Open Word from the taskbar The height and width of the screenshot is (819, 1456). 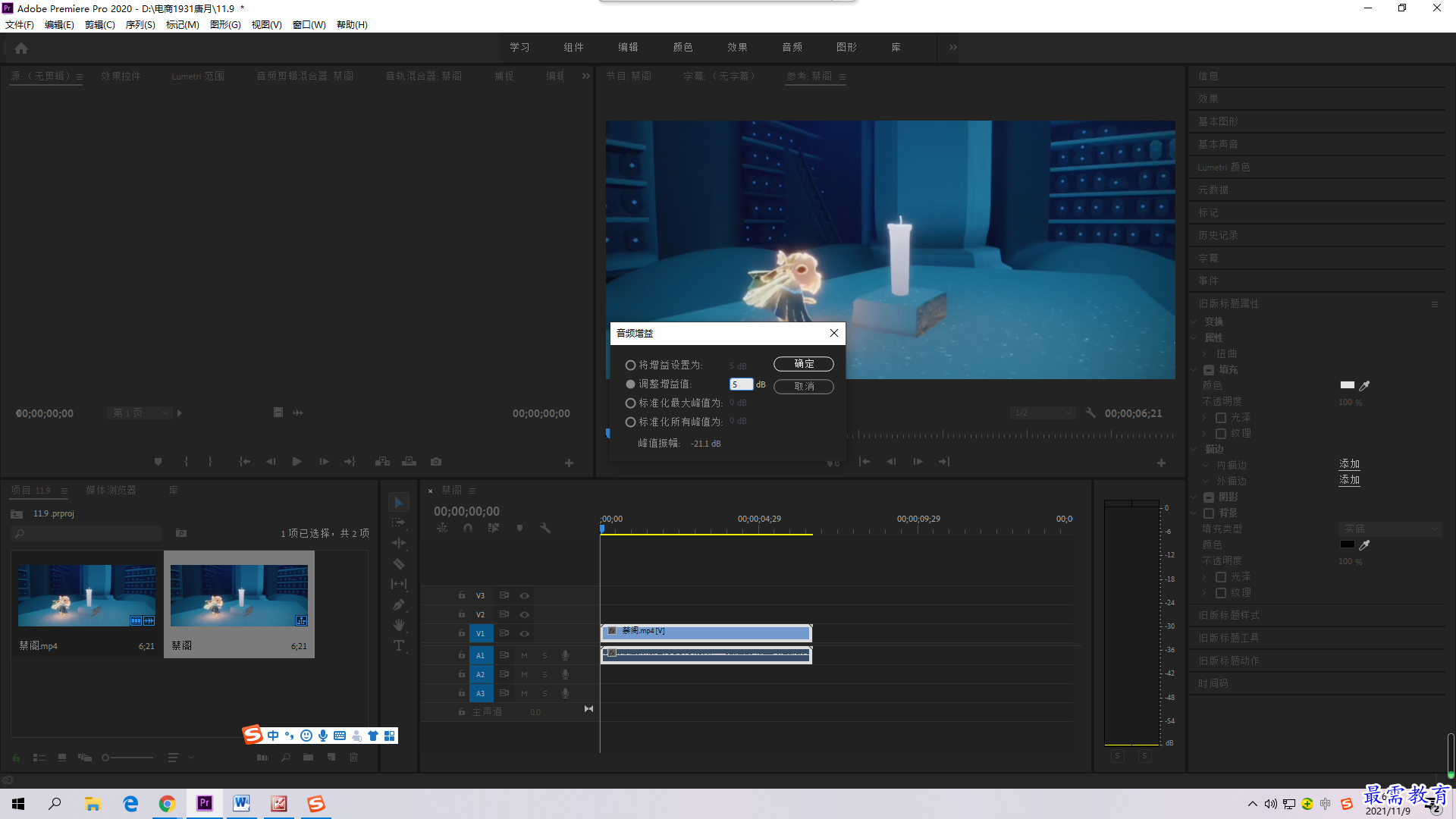coord(242,803)
